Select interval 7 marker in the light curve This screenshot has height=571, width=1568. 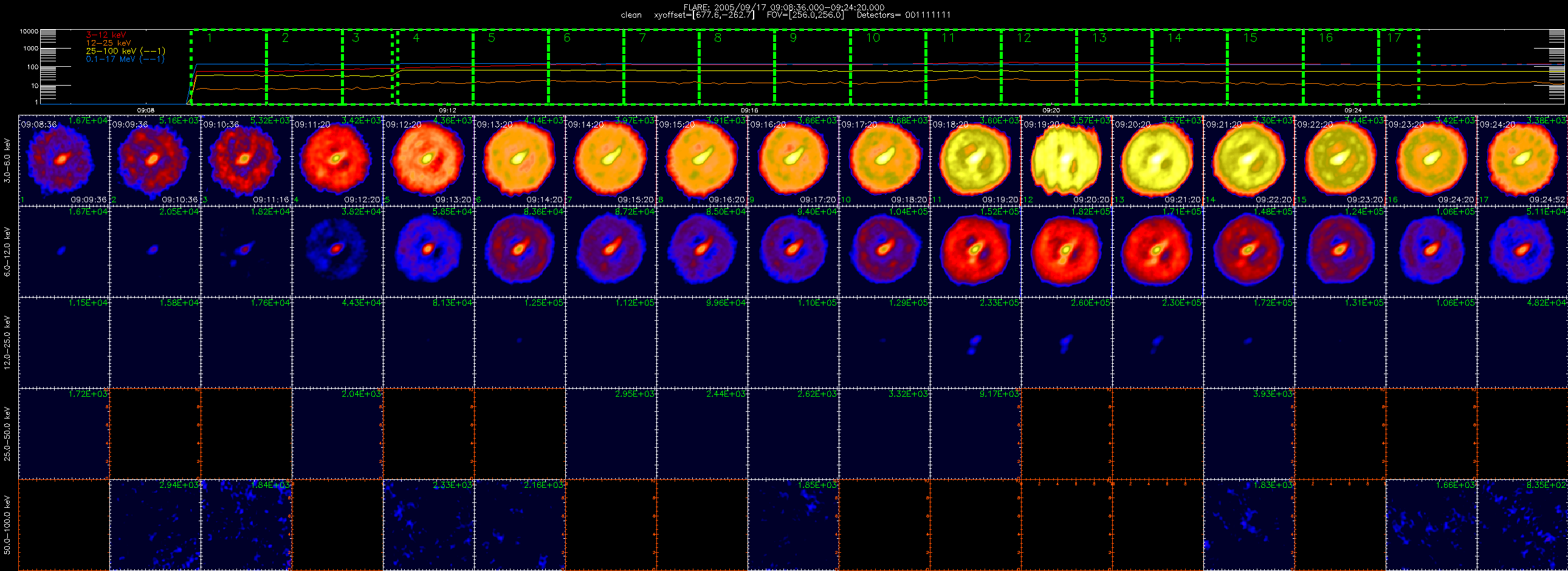click(x=642, y=38)
